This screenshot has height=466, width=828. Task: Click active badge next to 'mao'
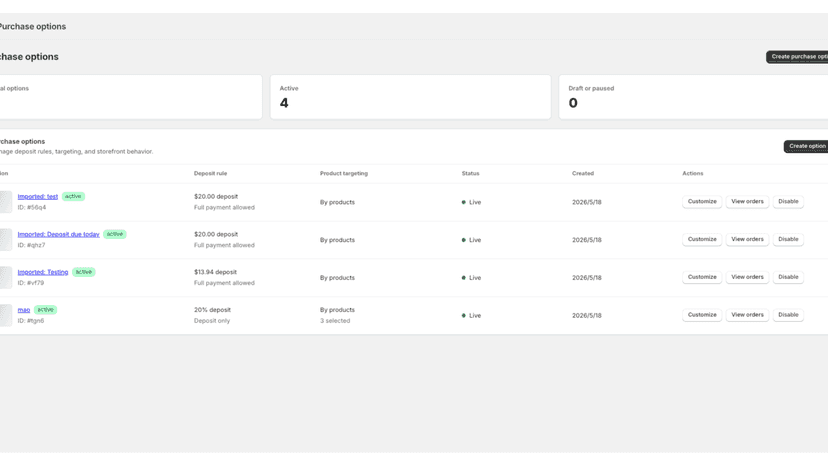point(45,310)
